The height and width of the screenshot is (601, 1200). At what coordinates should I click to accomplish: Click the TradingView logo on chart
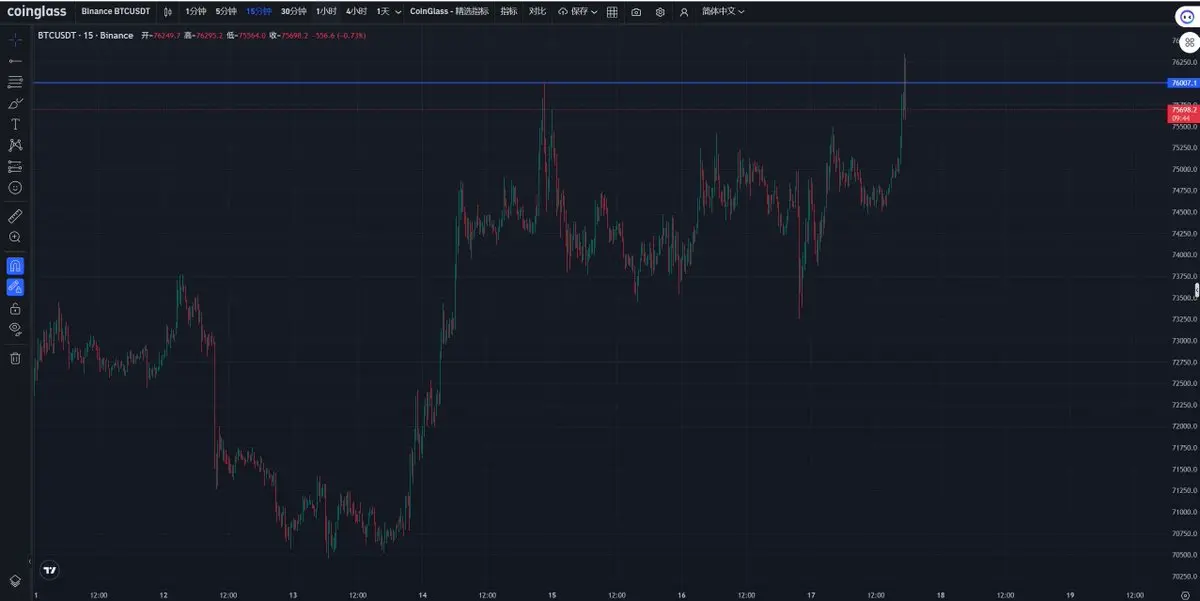point(49,571)
